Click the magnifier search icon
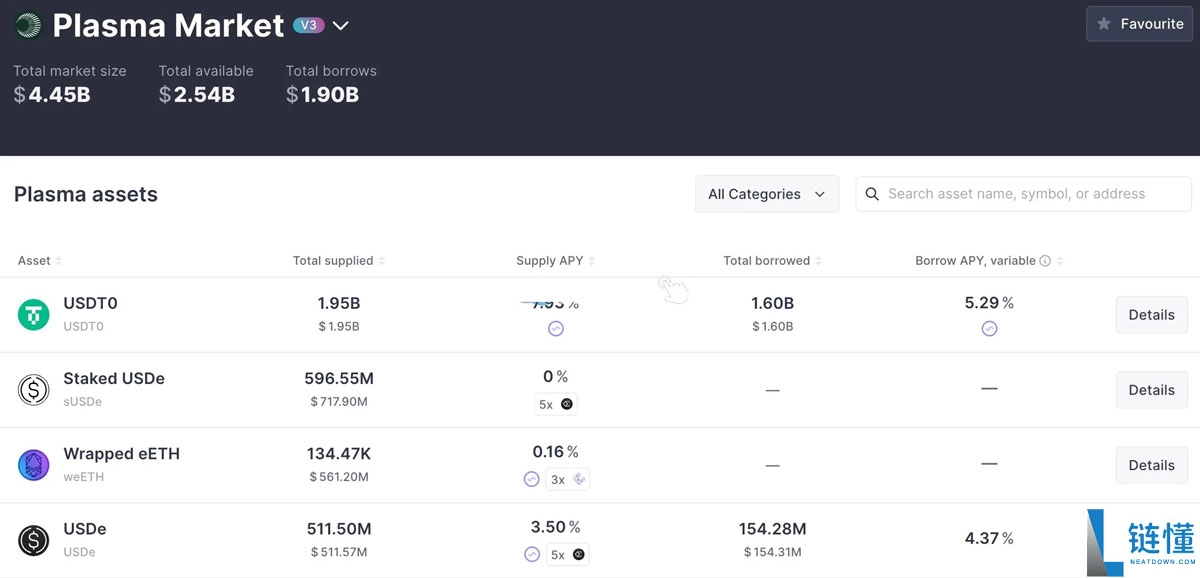The image size is (1200, 578). pos(872,194)
